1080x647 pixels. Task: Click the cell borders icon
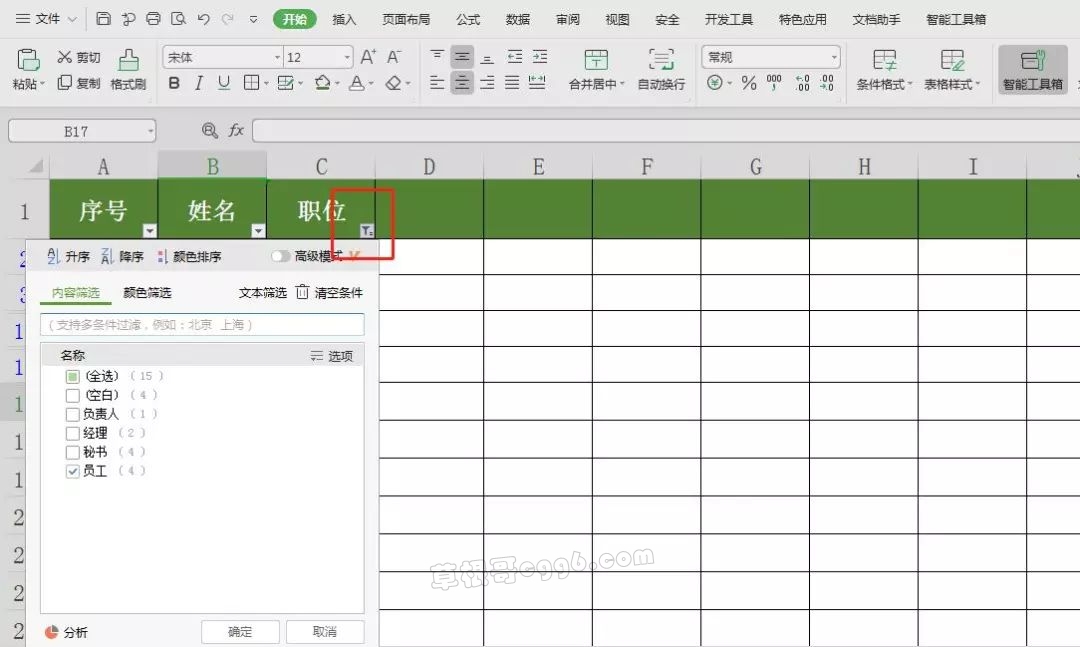[251, 83]
